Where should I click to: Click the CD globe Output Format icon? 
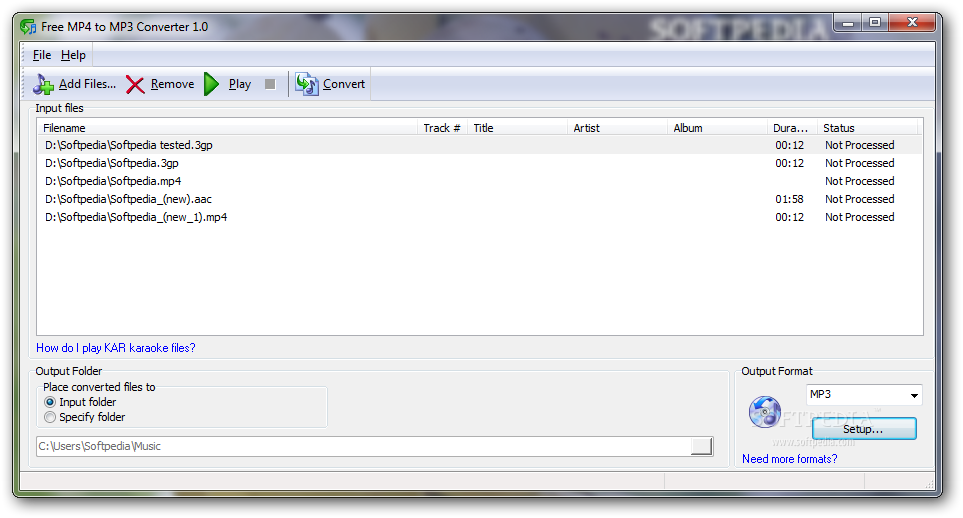pyautogui.click(x=765, y=412)
